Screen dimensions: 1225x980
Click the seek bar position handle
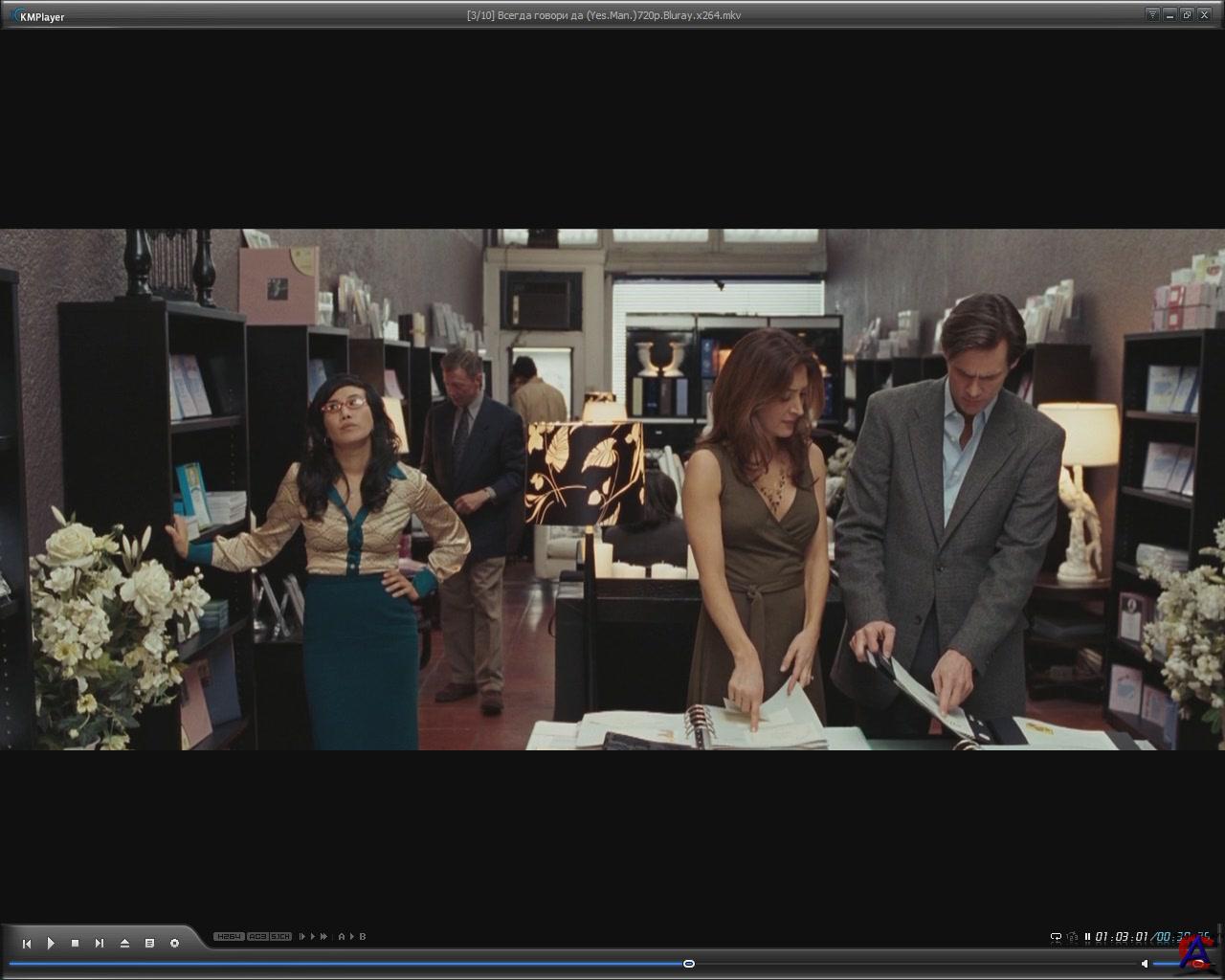click(688, 964)
